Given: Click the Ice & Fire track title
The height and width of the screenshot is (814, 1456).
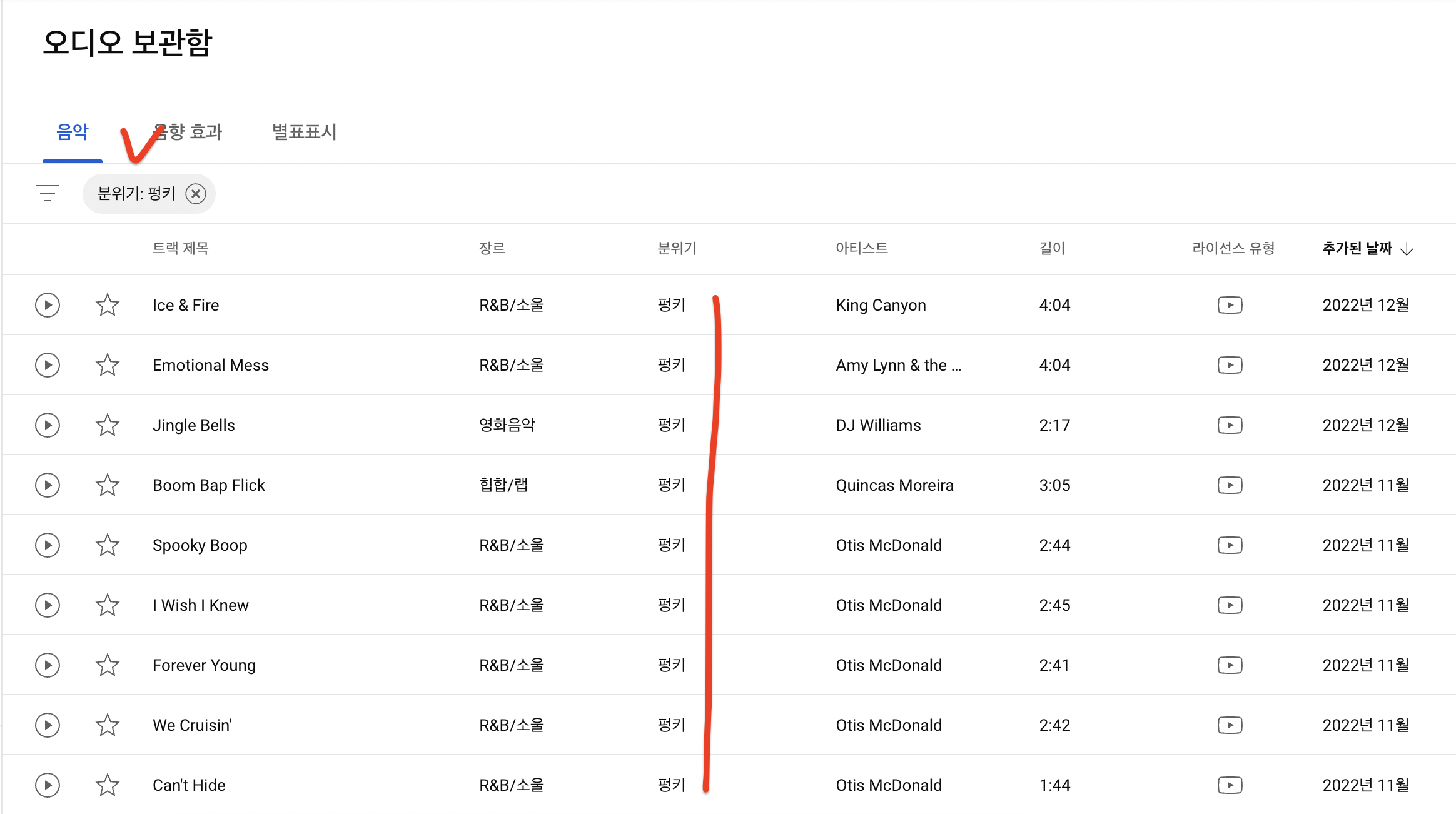Looking at the screenshot, I should (186, 305).
